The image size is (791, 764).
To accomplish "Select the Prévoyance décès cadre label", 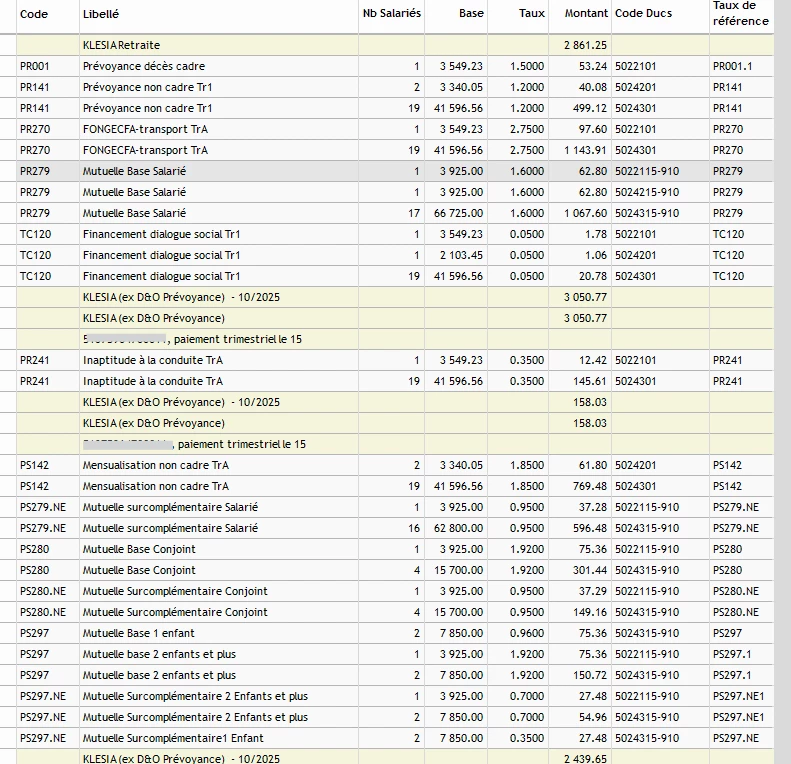I will click(144, 66).
